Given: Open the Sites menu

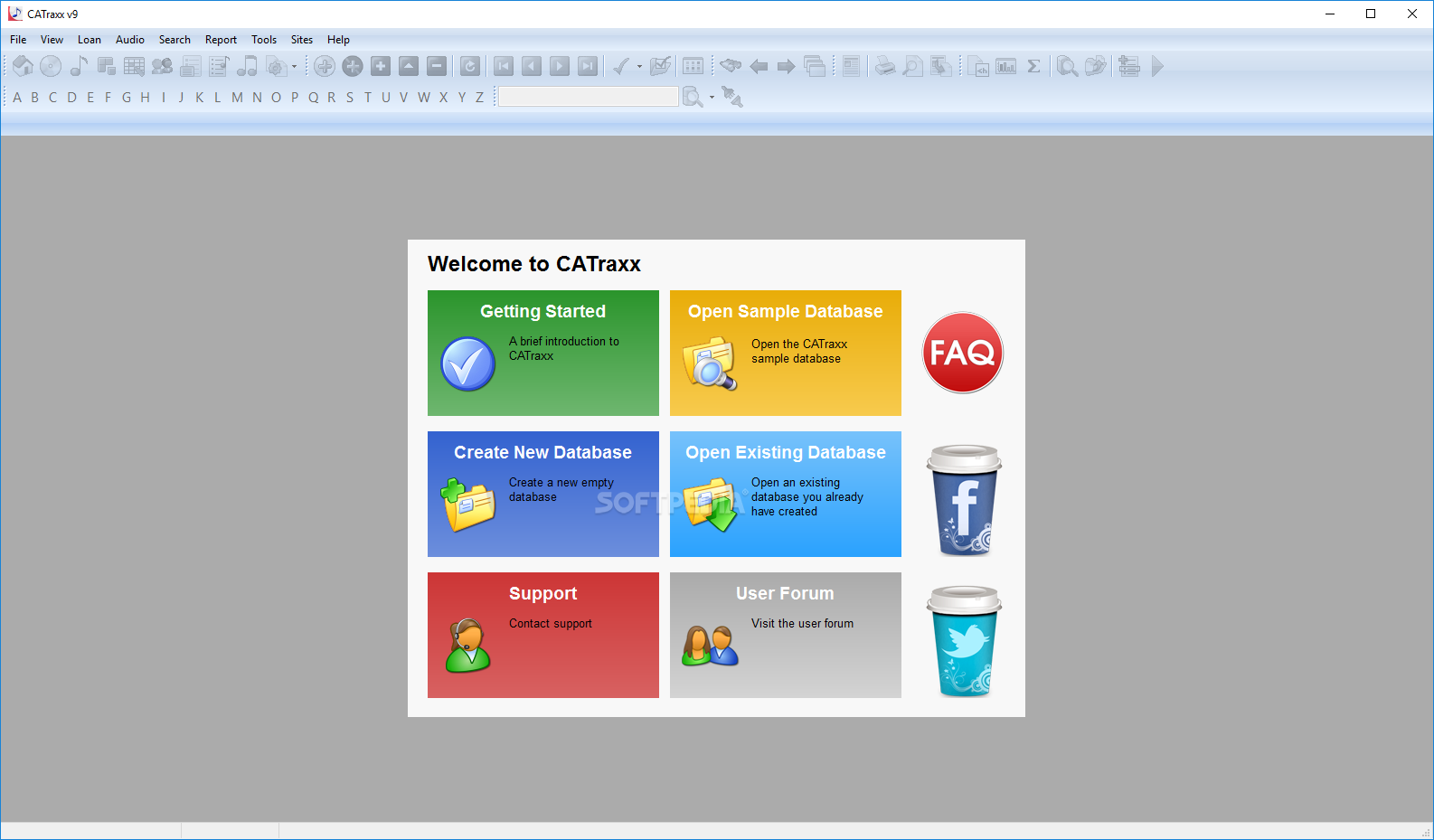Looking at the screenshot, I should pyautogui.click(x=302, y=40).
